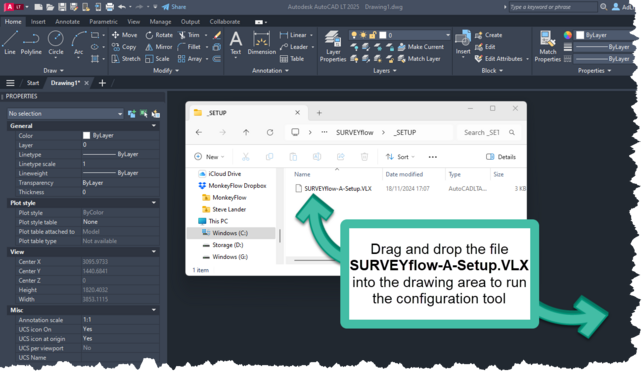Screen dimensions: 644x374
Task: Click the Share button
Action: (x=174, y=7)
